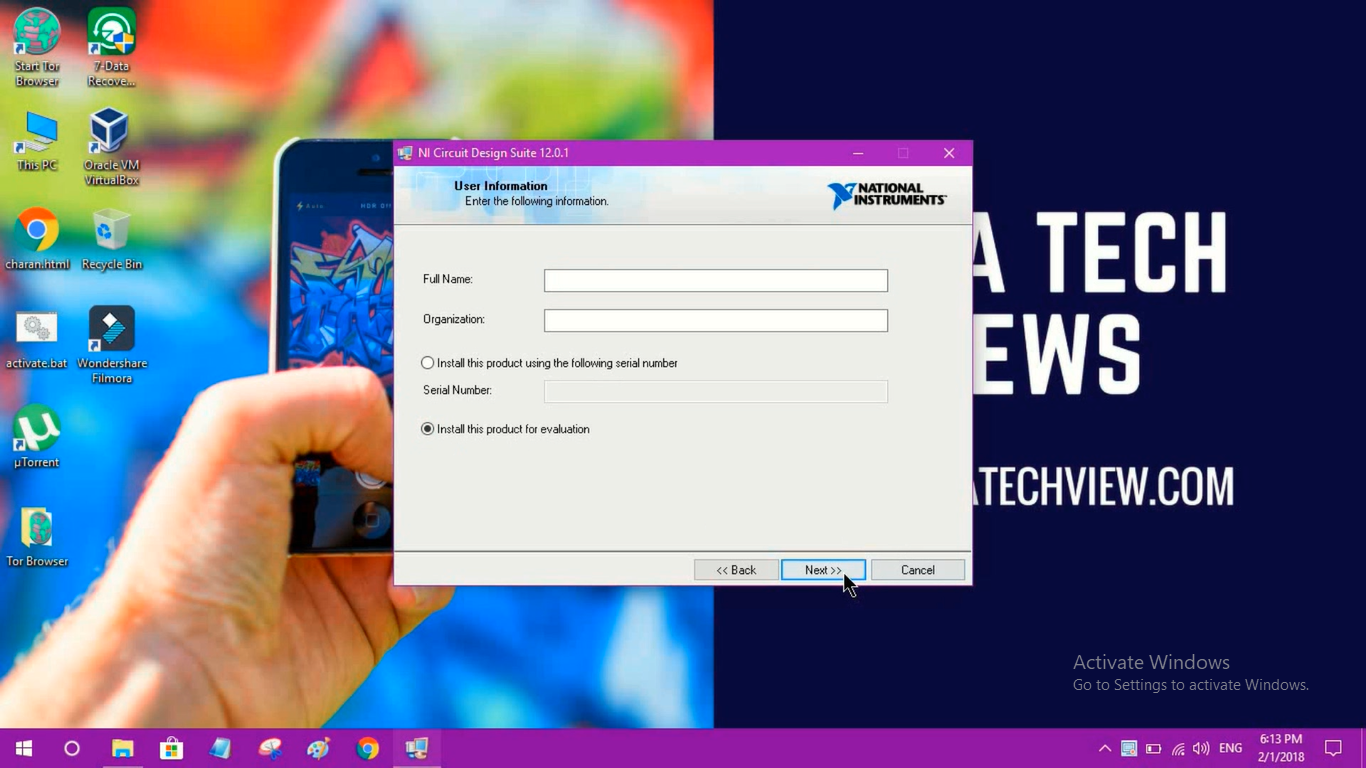Cancel the NI Circuit Design Suite installation
Image resolution: width=1366 pixels, height=768 pixels.
[x=916, y=569]
